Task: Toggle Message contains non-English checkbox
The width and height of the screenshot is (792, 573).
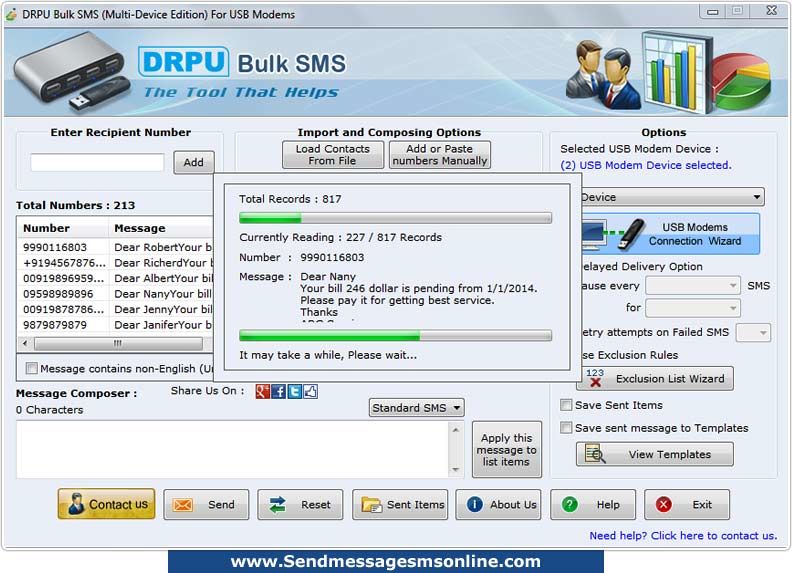Action: click(31, 368)
